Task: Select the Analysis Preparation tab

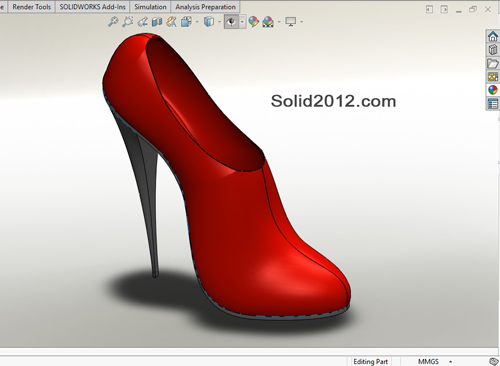Action: point(205,7)
